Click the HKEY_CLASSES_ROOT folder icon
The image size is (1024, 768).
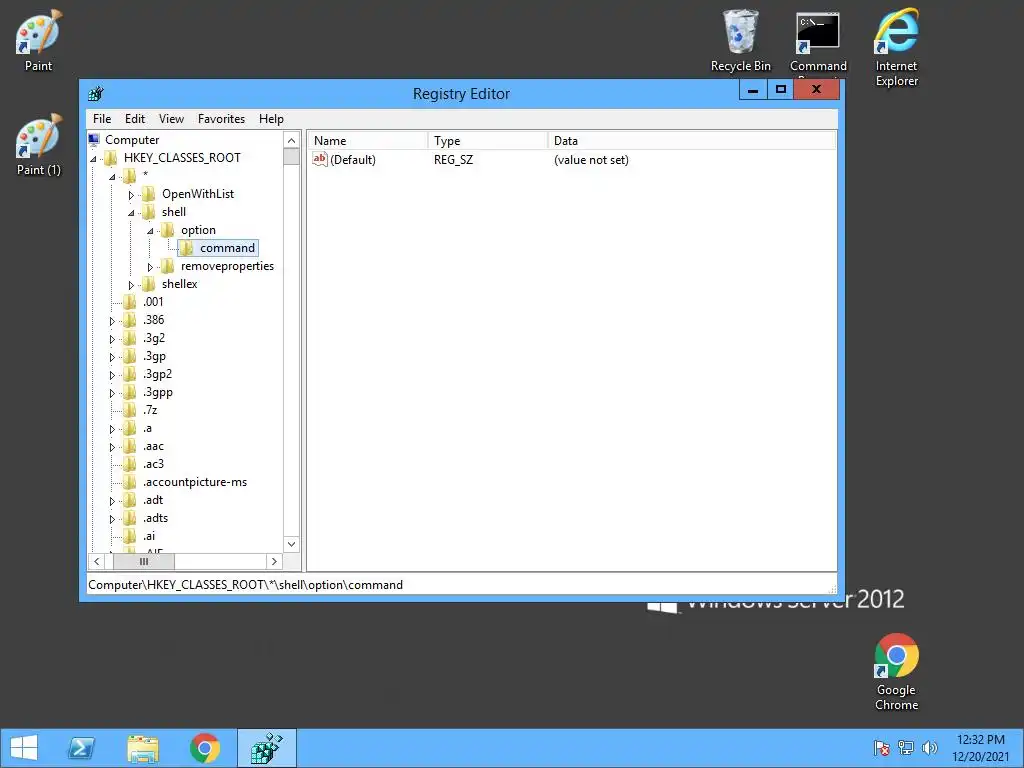111,158
